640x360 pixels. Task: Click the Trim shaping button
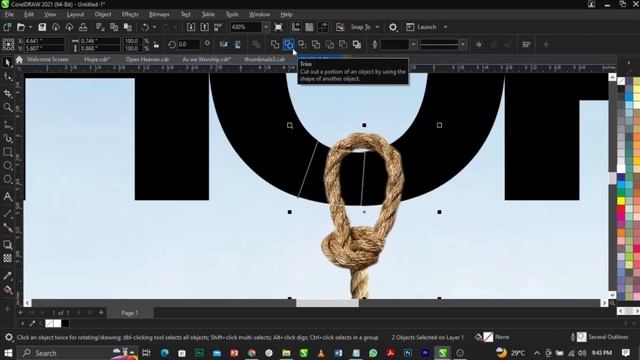(x=289, y=44)
